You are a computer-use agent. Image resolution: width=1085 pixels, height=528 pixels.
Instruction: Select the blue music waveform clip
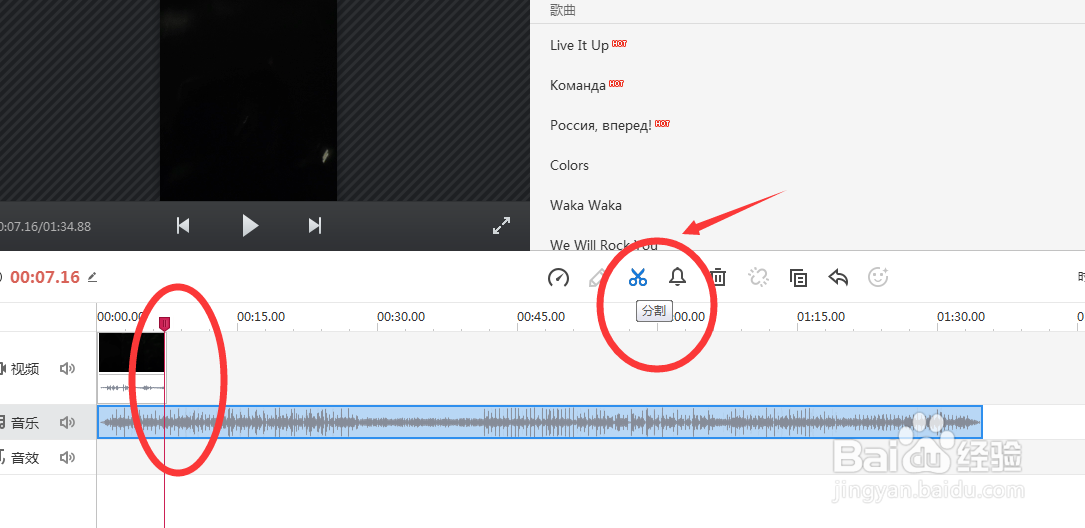coord(540,422)
